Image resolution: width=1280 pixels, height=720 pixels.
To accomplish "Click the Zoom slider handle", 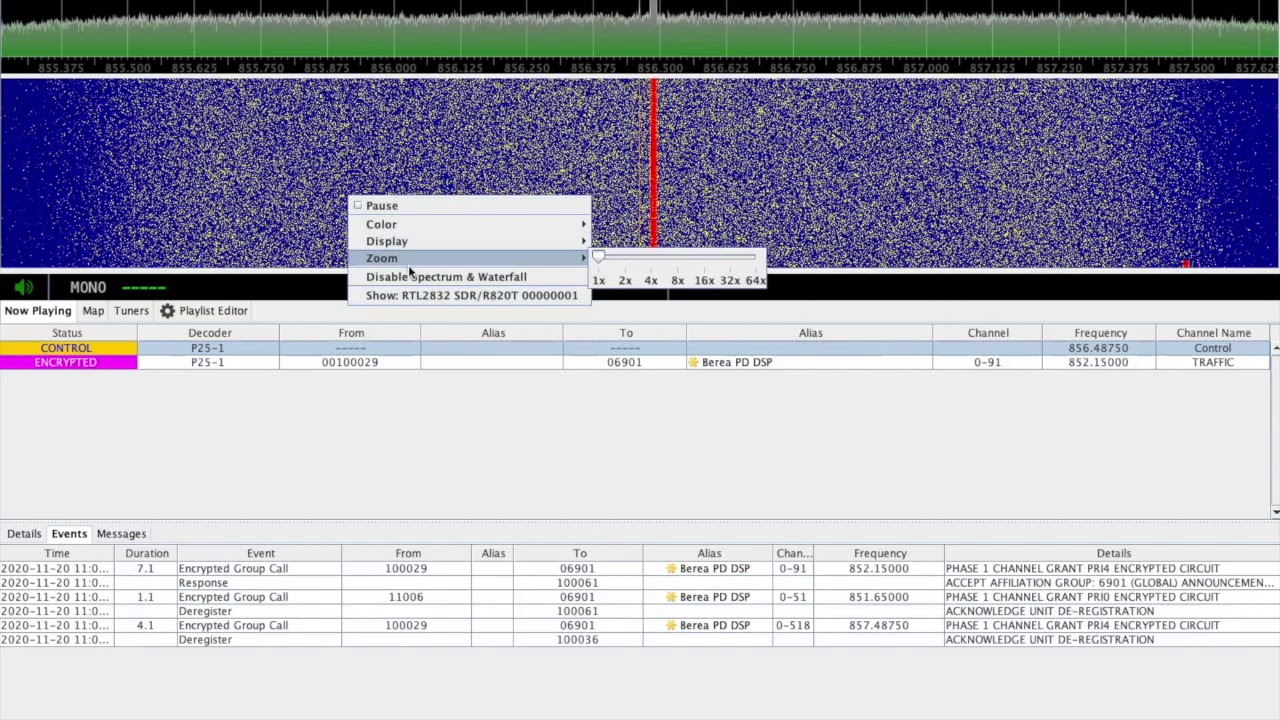I will 598,258.
